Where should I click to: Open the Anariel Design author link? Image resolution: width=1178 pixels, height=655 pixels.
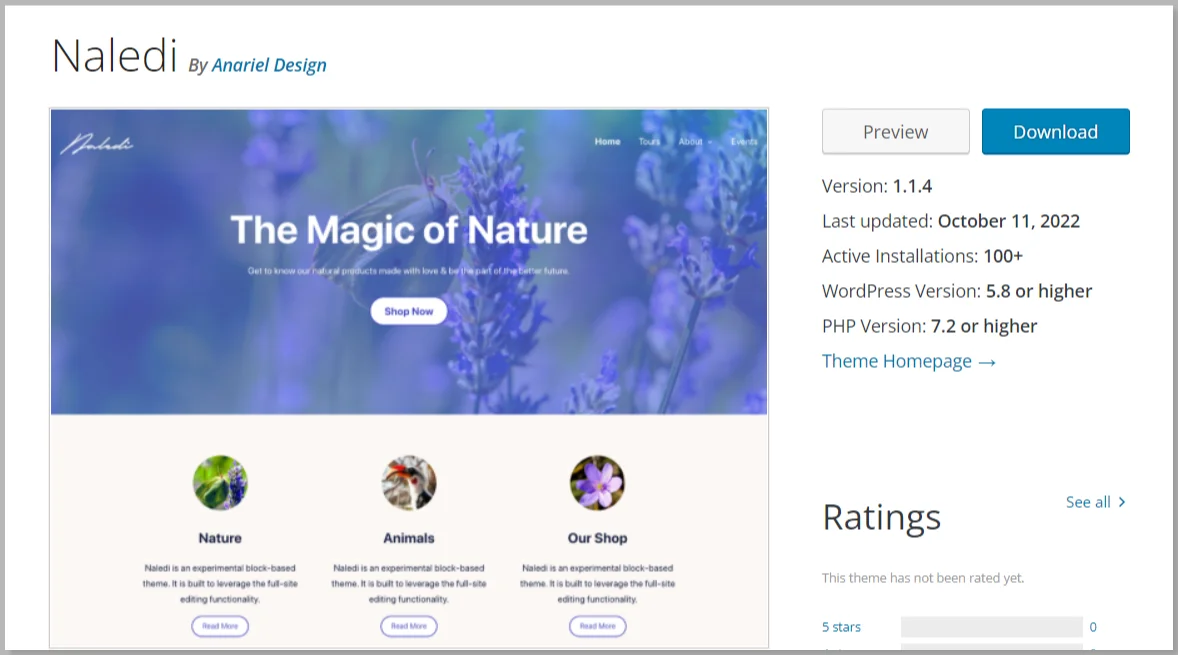269,65
